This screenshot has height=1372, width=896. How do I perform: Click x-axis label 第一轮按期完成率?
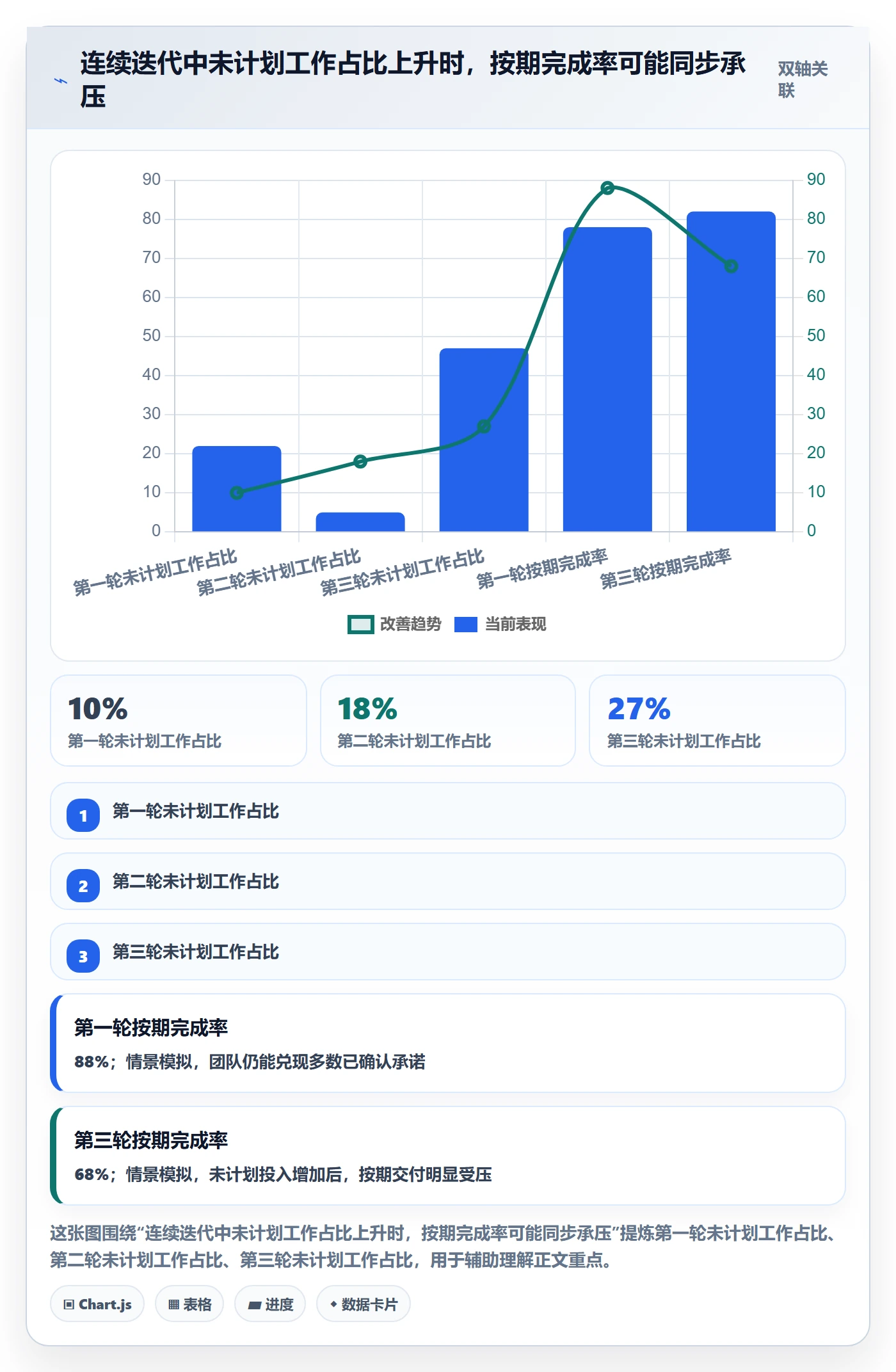pos(542,570)
